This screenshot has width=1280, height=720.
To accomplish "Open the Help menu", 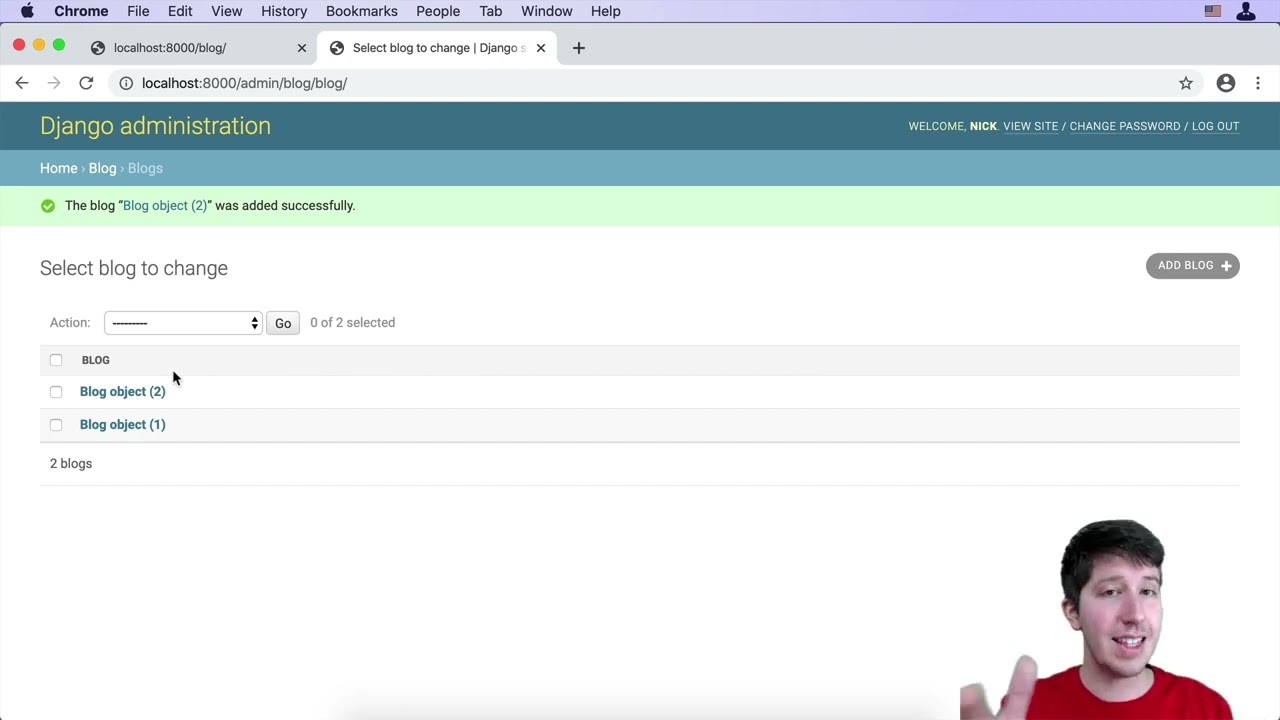I will (x=605, y=11).
